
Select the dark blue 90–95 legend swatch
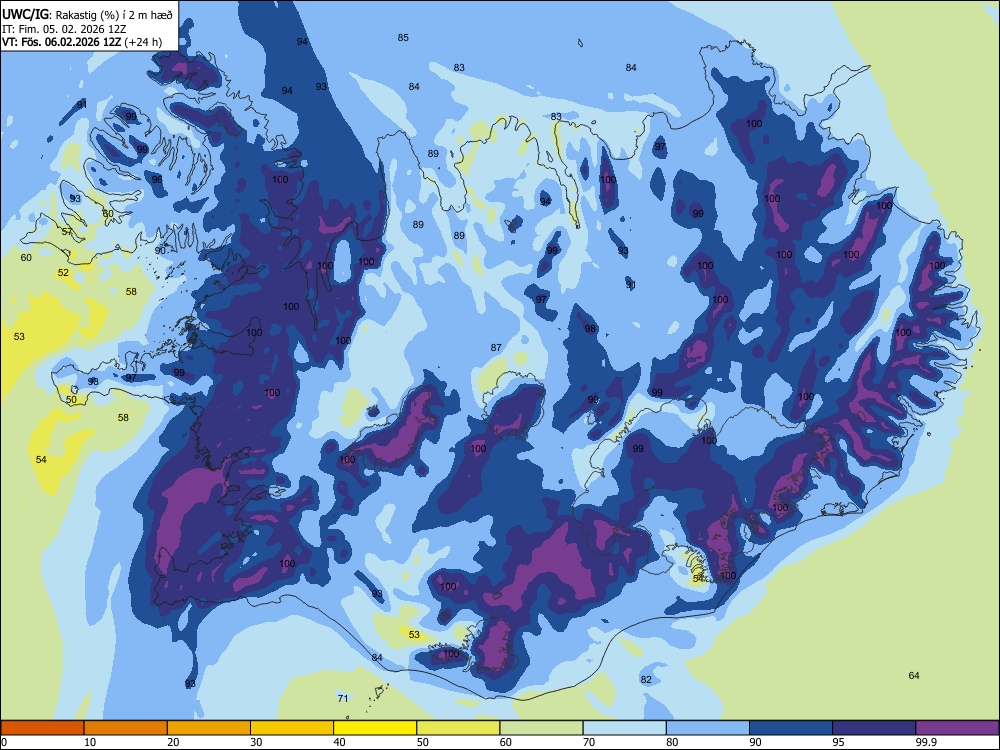pos(791,728)
